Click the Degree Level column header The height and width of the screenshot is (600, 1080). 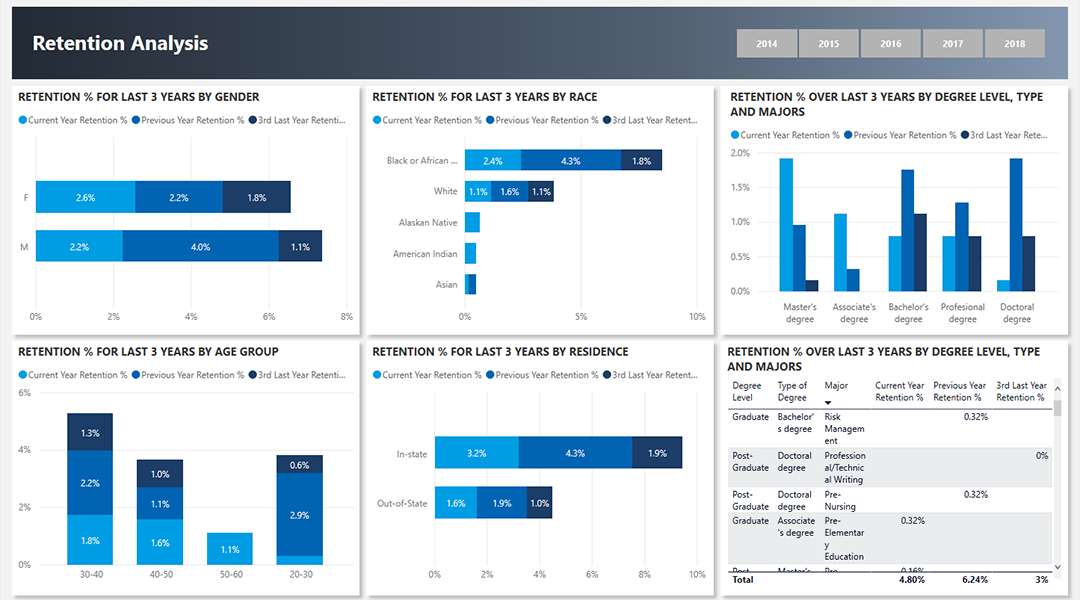coord(747,391)
